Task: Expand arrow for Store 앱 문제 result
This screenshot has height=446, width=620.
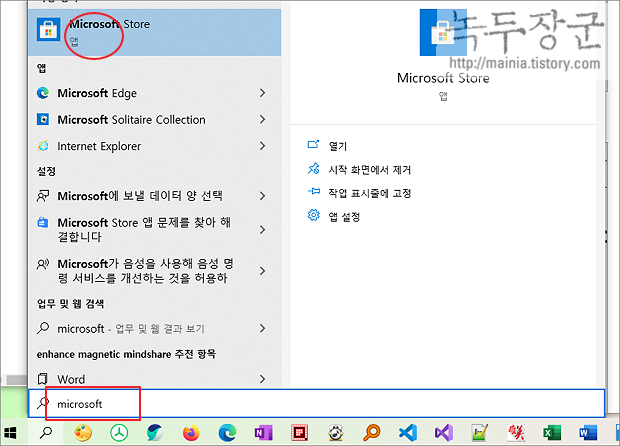Action: click(262, 230)
